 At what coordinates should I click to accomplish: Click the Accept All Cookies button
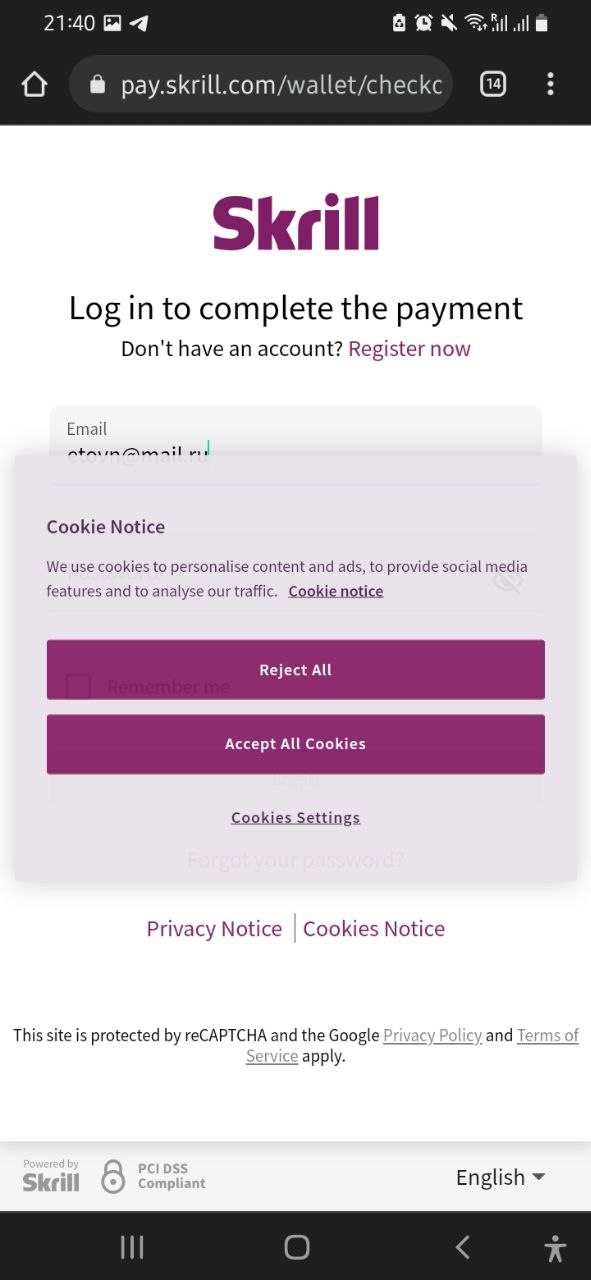point(296,744)
